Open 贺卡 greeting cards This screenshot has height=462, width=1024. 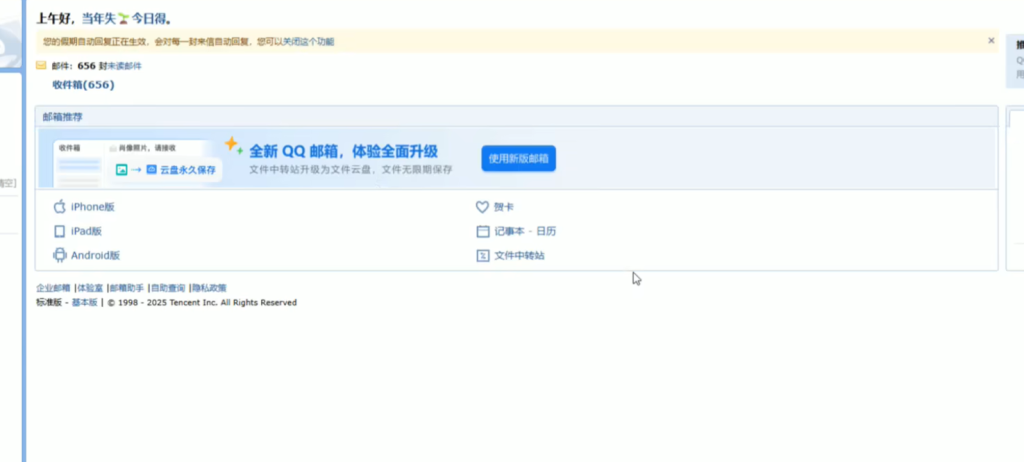tap(504, 207)
